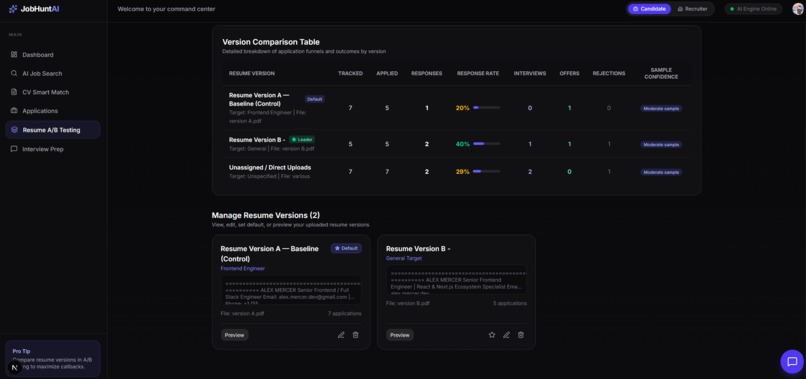The width and height of the screenshot is (806, 379).
Task: Set Resume Version B as default with star
Action: point(492,335)
